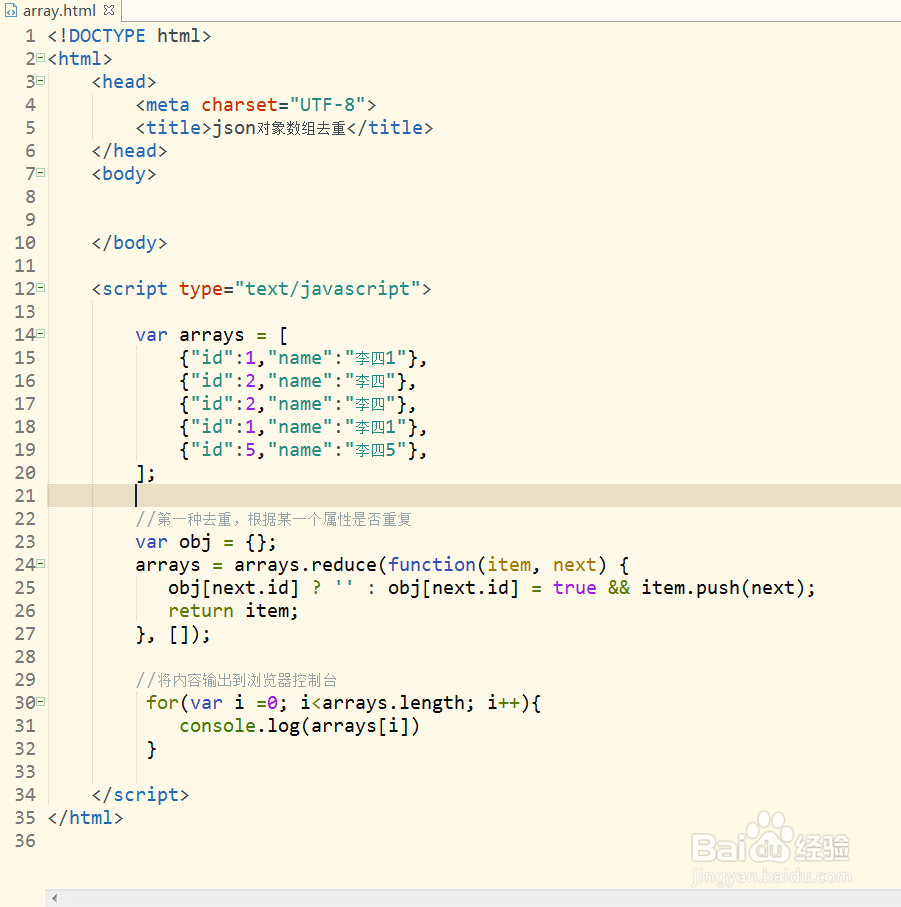Click the array entry on line 18
The image size is (901, 907).
[x=303, y=427]
